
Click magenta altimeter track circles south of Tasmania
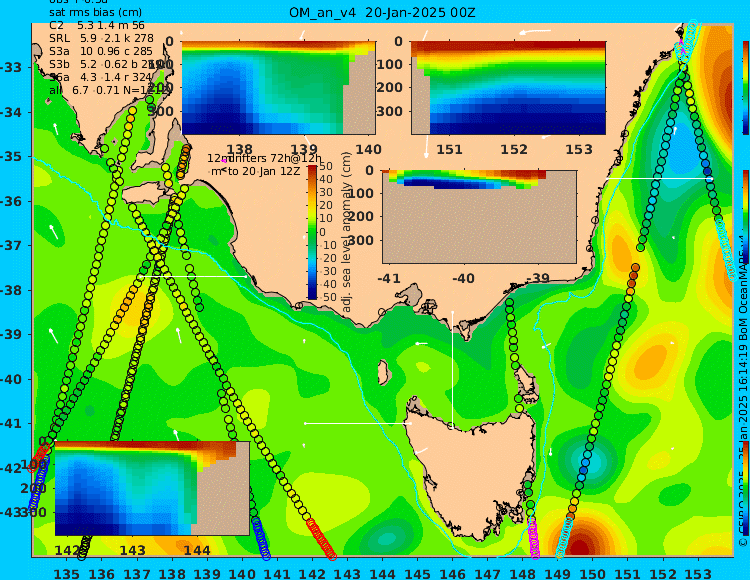click(x=533, y=538)
